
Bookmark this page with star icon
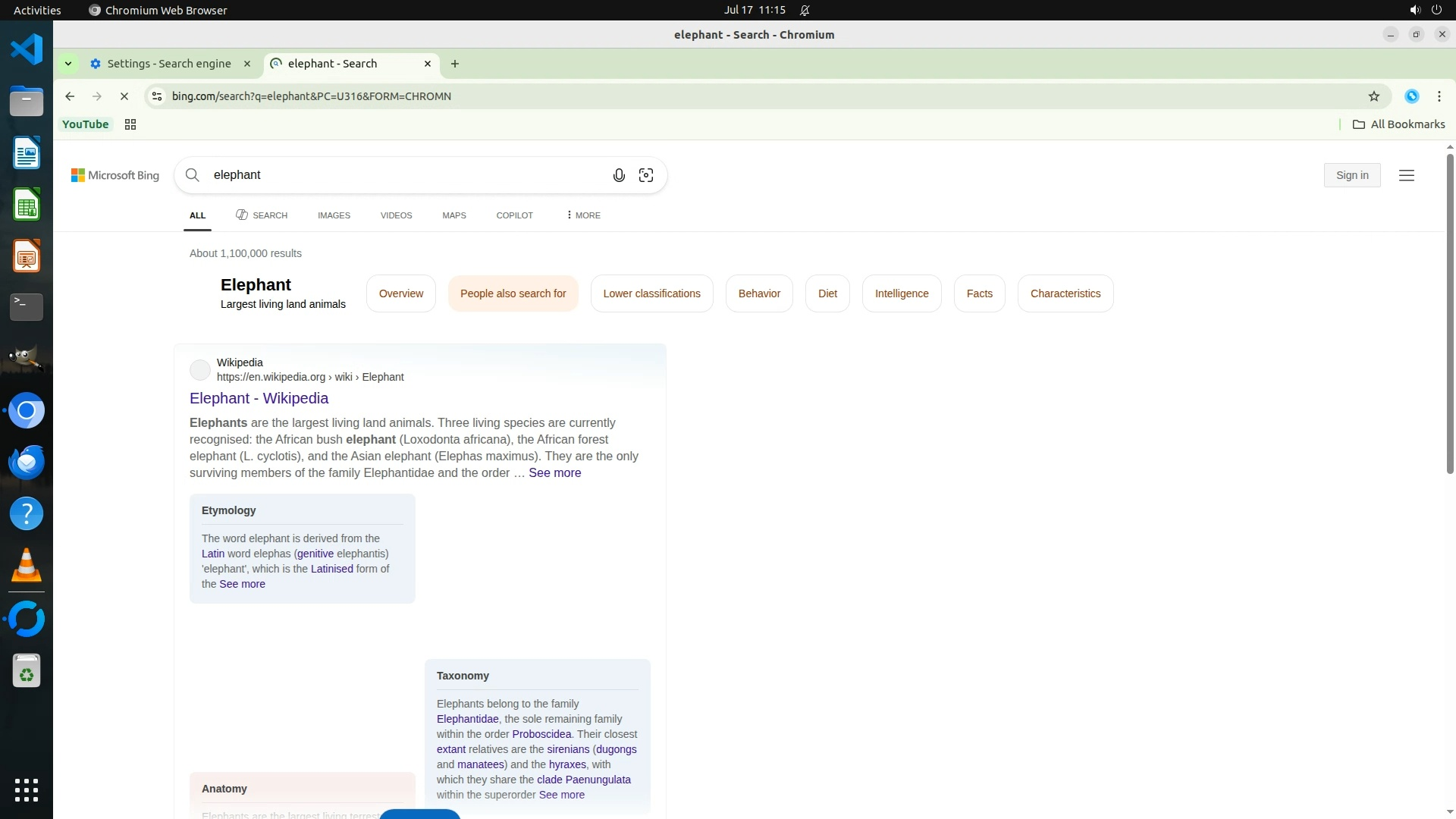pyautogui.click(x=1373, y=96)
